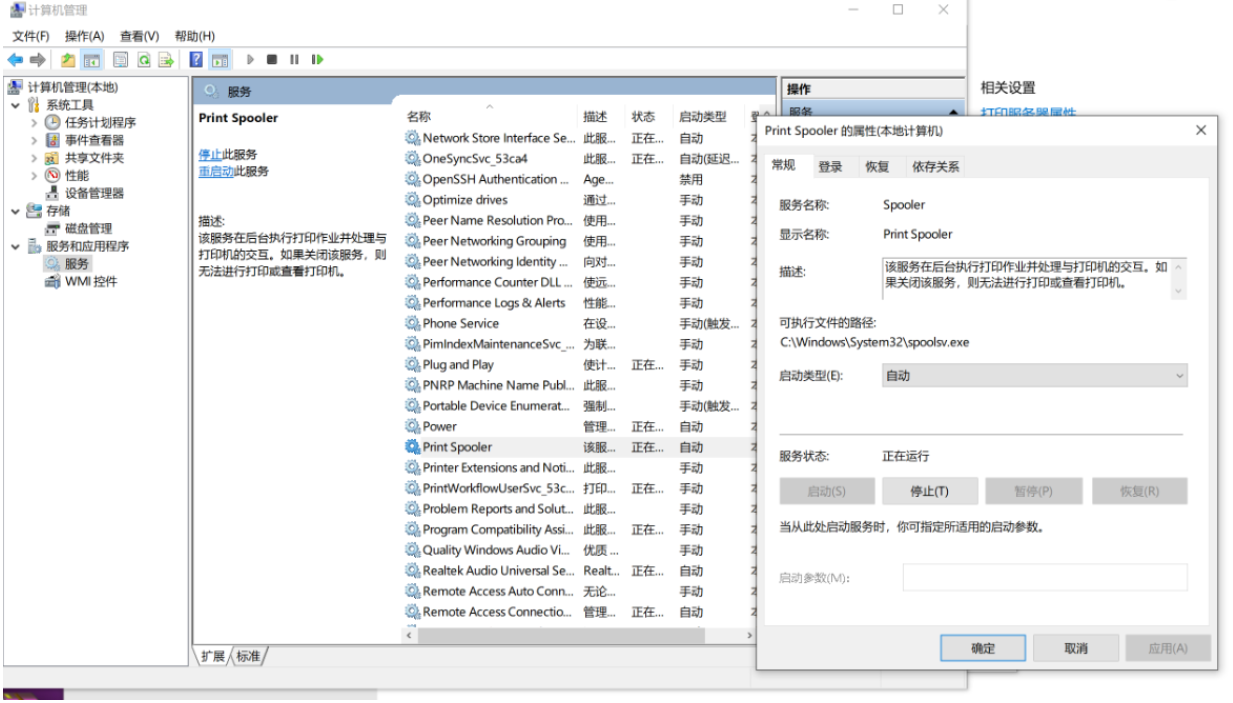Viewport: 1233px width, 703px height.
Task: Open the blue Help question mark icon
Action: point(197,60)
